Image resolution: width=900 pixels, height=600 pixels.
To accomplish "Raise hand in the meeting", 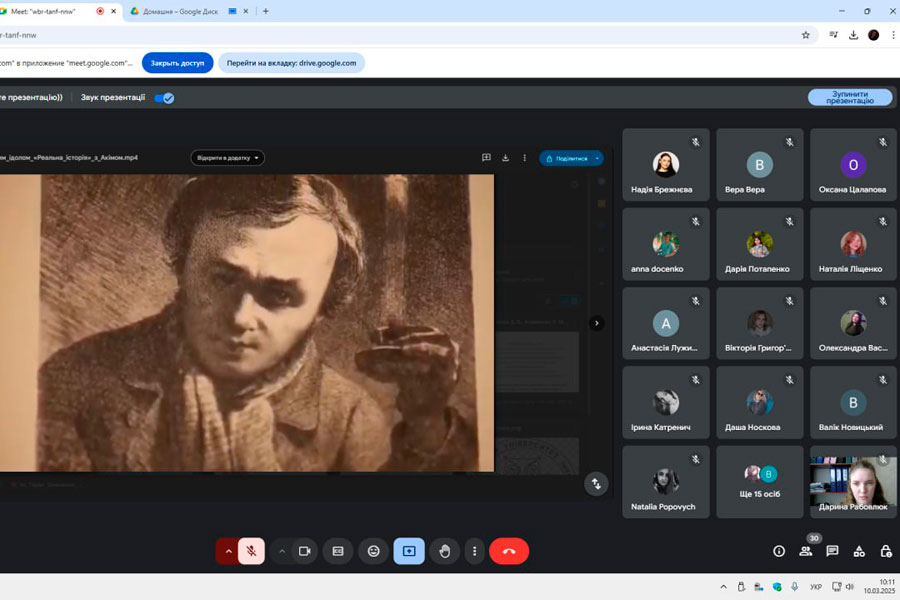I will tap(444, 551).
